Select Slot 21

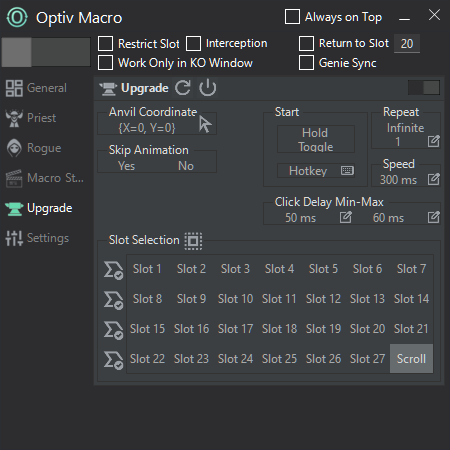coord(411,329)
